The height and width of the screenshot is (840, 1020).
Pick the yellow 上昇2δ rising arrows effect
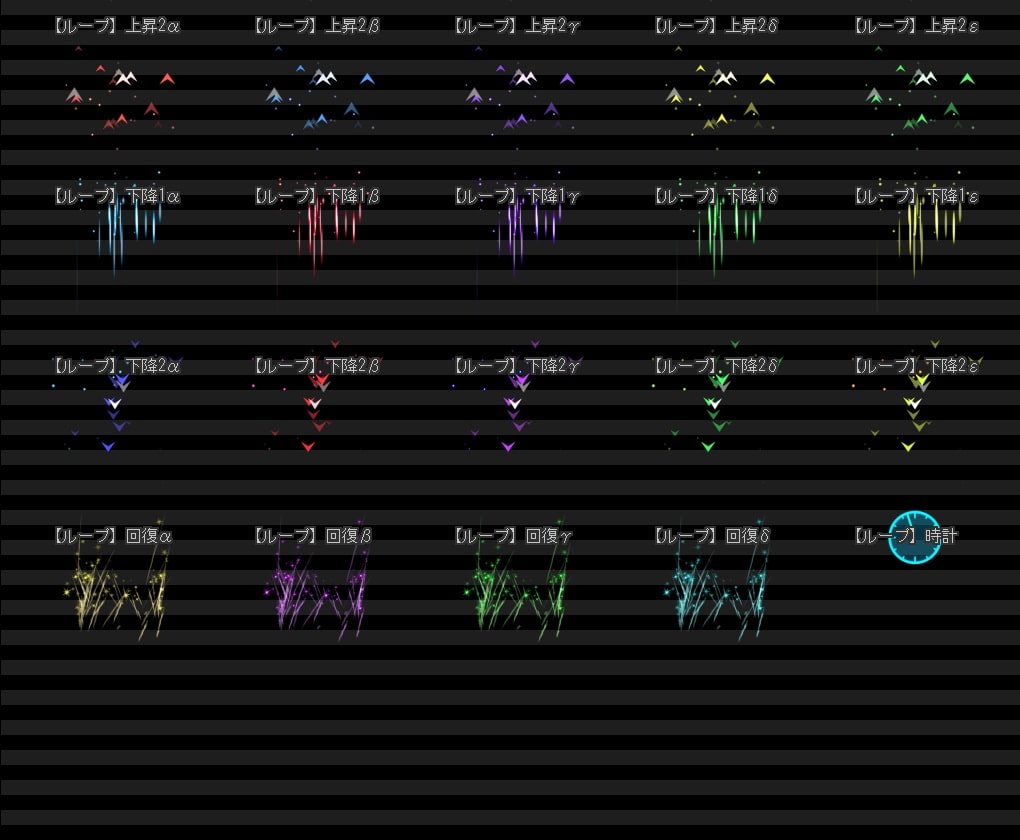click(x=720, y=95)
